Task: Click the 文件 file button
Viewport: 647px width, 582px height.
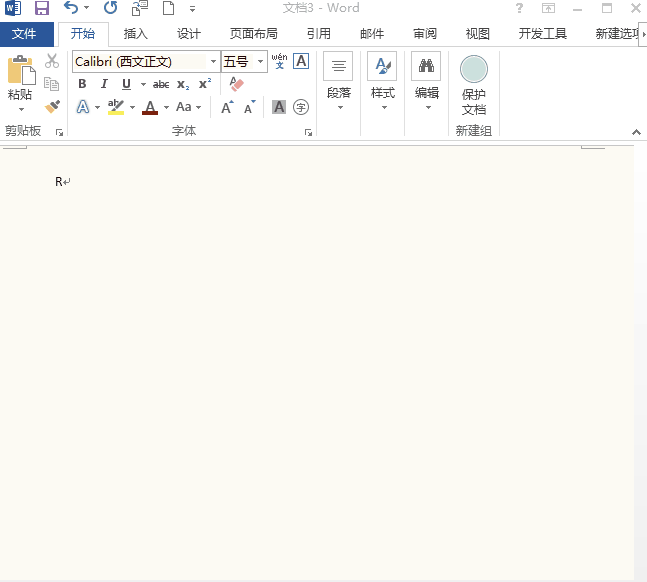Action: click(x=24, y=34)
